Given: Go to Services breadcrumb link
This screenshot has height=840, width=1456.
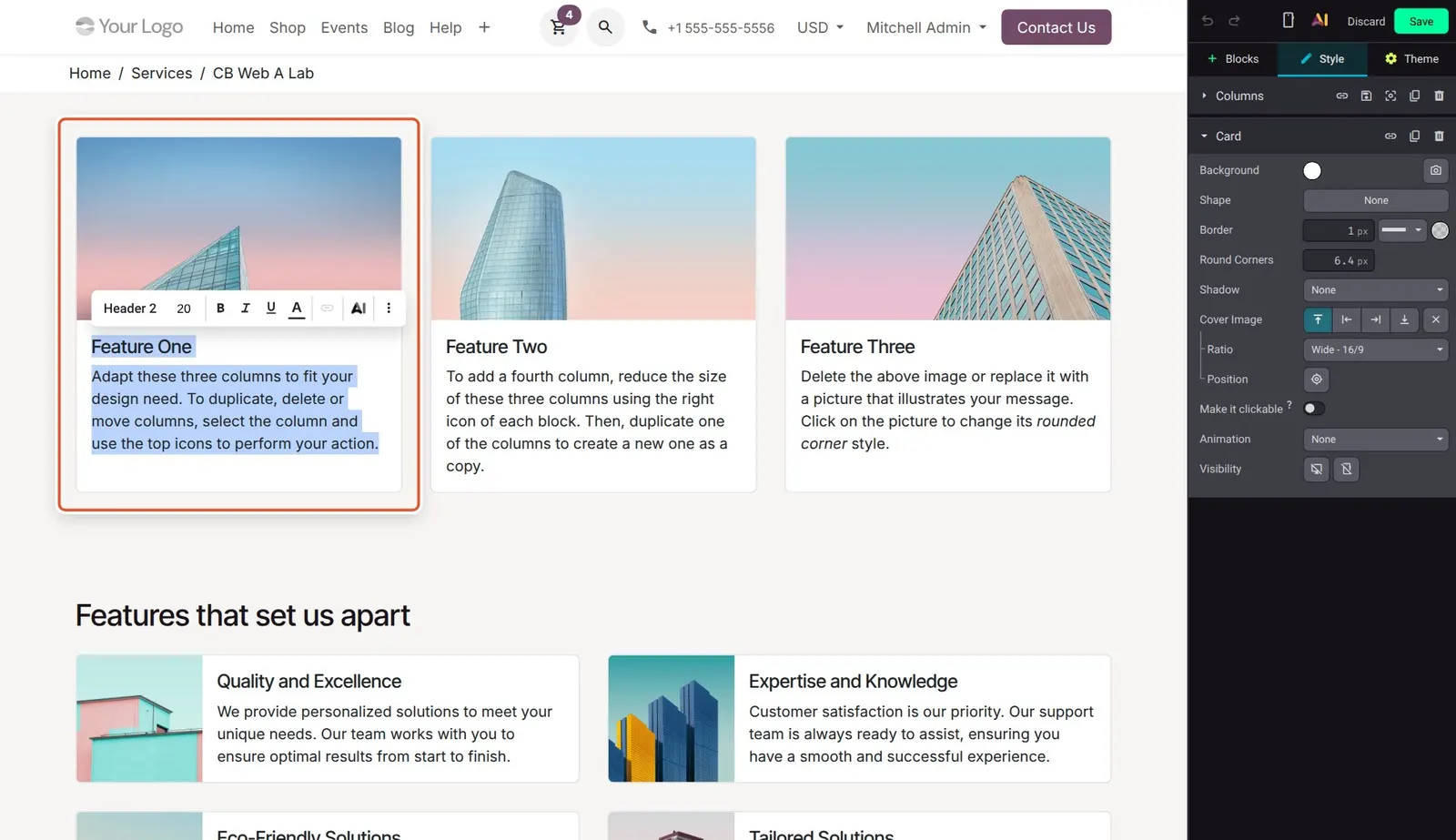Looking at the screenshot, I should pyautogui.click(x=162, y=73).
